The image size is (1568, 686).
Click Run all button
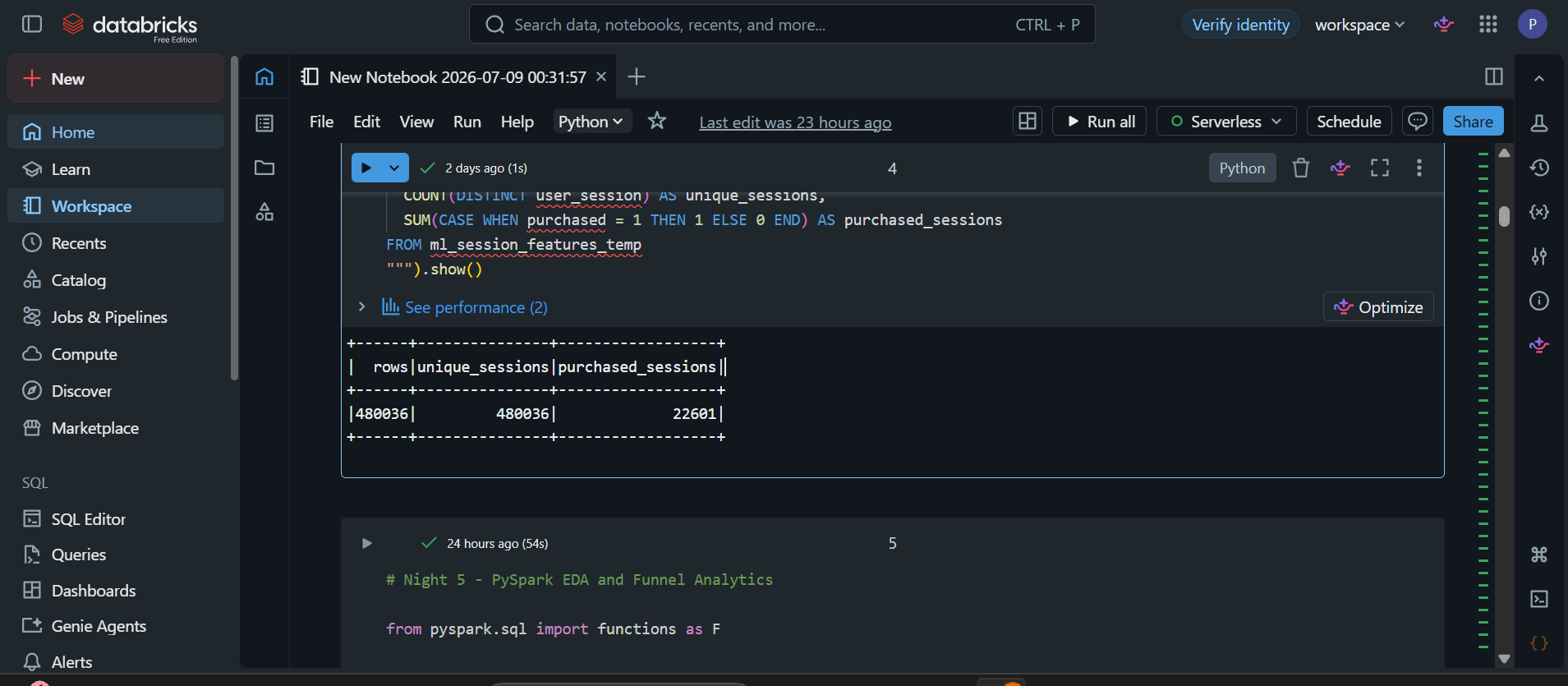(x=1099, y=121)
